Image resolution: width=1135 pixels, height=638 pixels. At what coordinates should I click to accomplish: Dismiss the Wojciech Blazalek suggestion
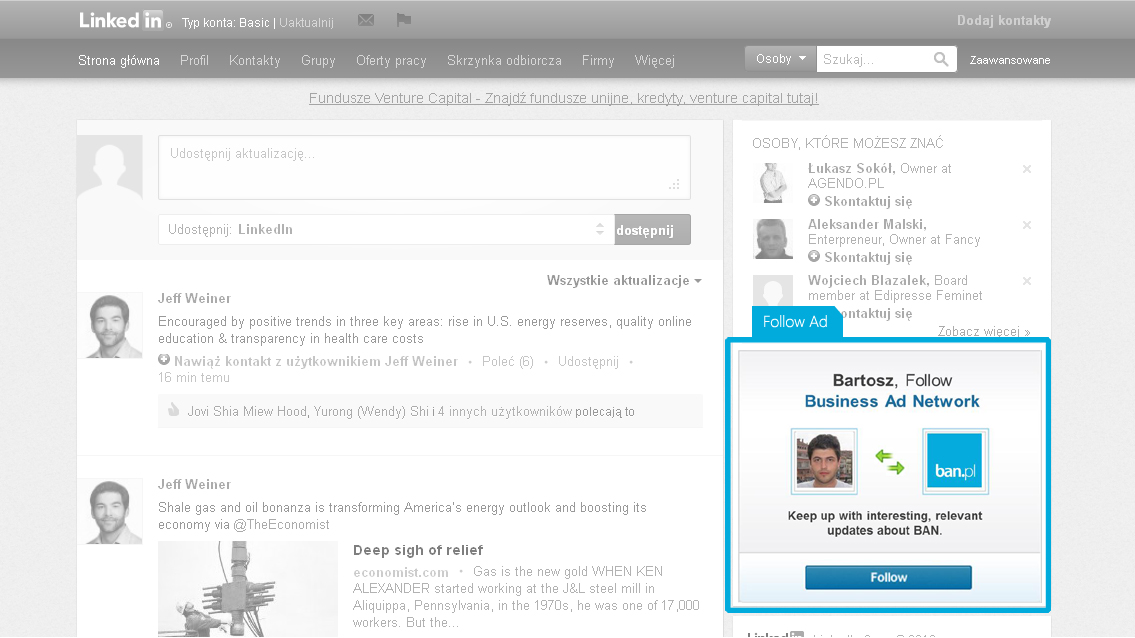(x=1026, y=281)
